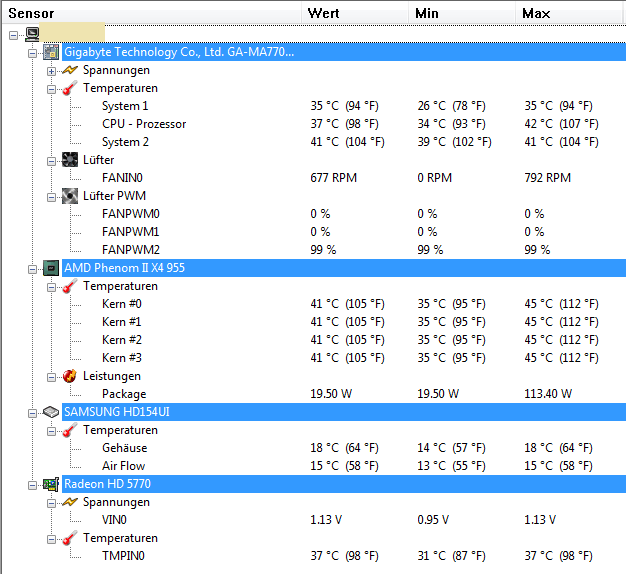Select the Kern #2 row
The height and width of the screenshot is (574, 626).
[363, 340]
